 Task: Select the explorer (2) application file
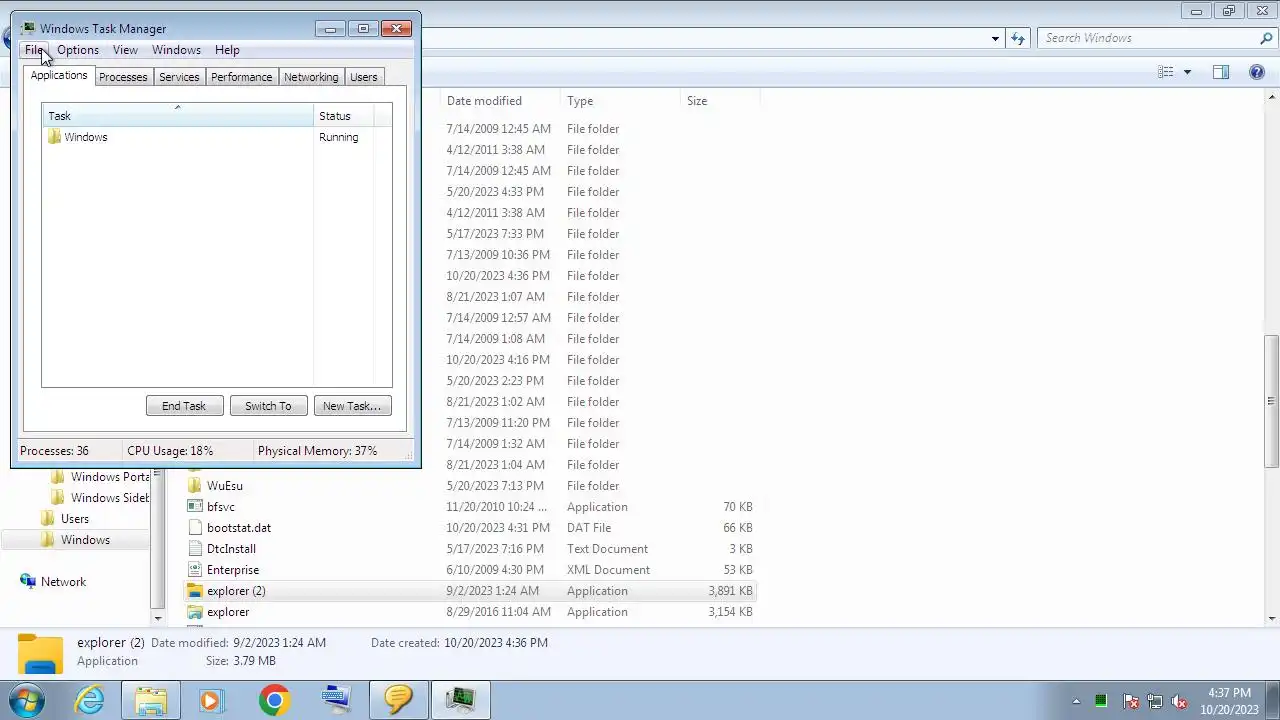point(470,591)
